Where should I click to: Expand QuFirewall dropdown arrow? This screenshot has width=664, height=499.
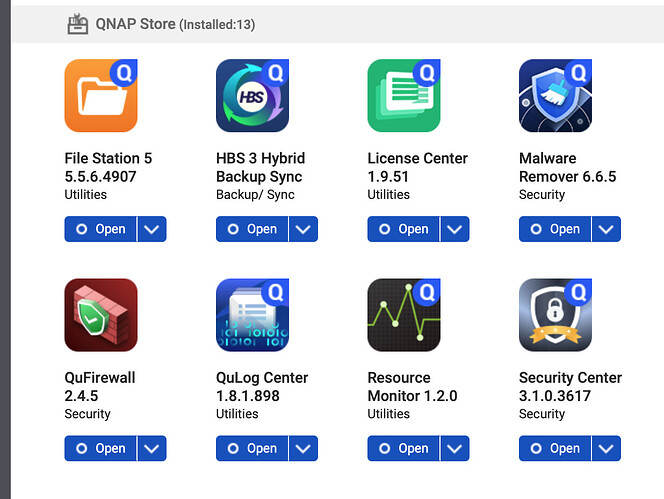click(x=152, y=449)
